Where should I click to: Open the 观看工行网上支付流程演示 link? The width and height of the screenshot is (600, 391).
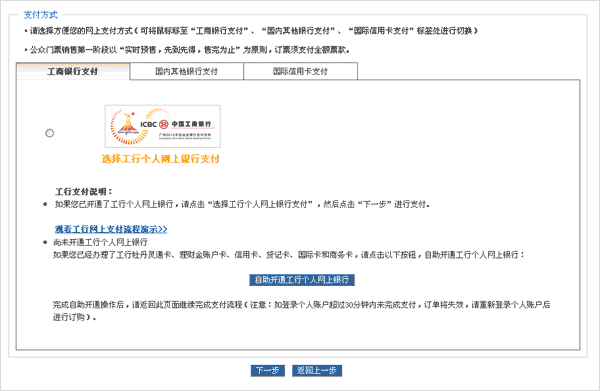coord(111,229)
